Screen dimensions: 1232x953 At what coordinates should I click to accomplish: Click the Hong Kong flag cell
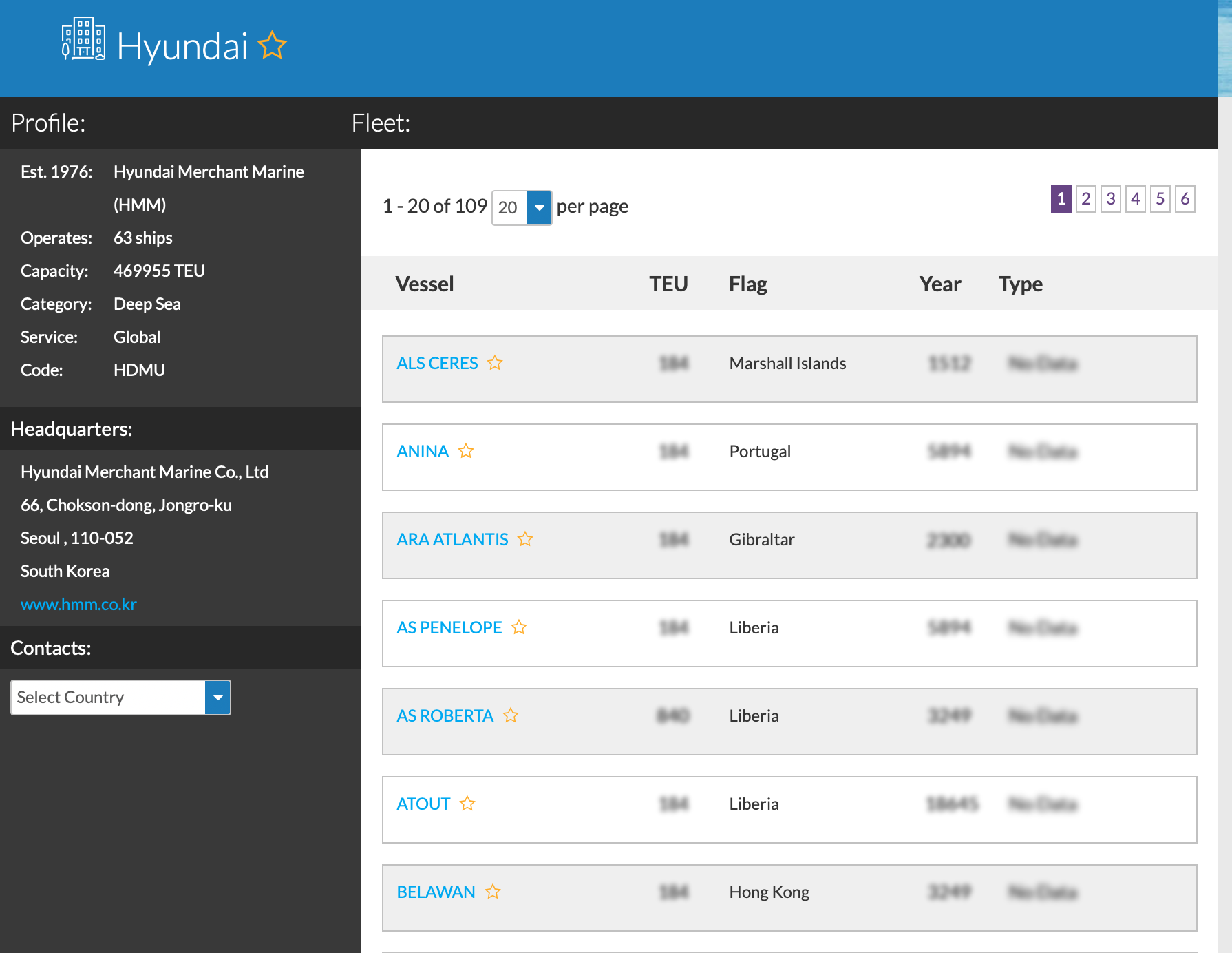769,892
